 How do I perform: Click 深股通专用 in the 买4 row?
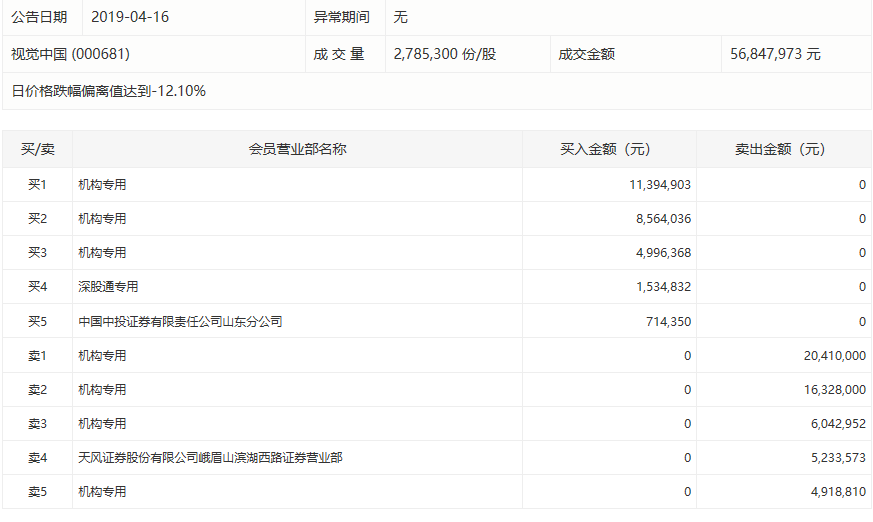point(108,287)
